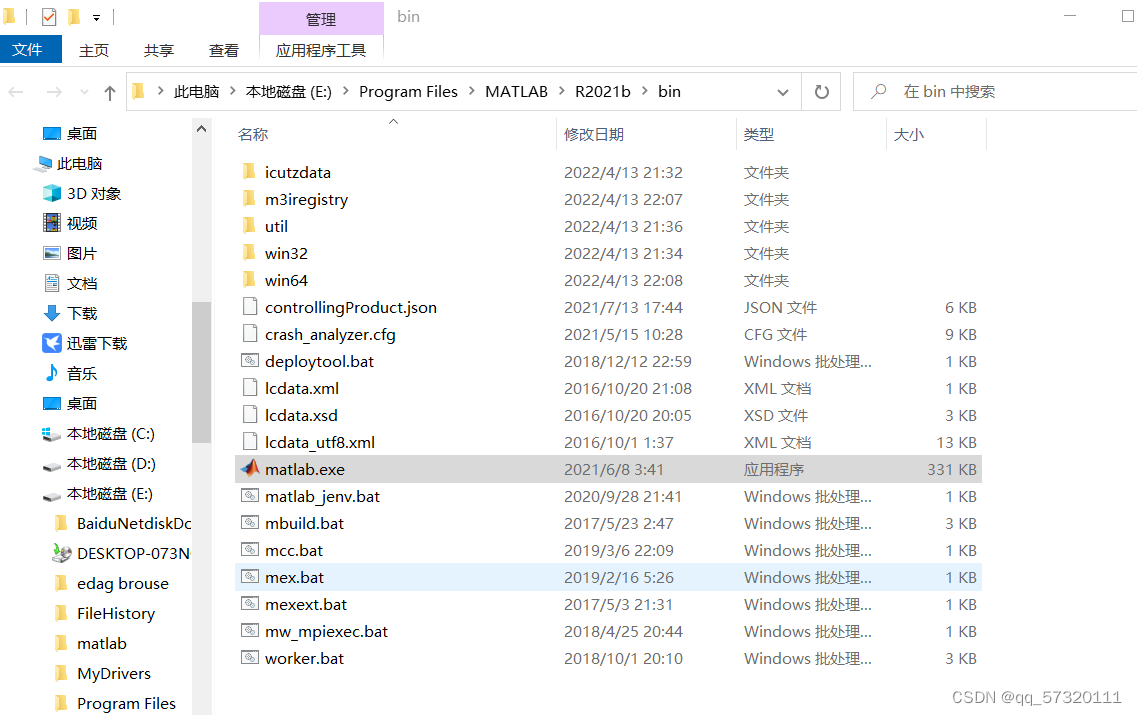This screenshot has height=715, width=1137.
Task: Click the 文档 documents icon in sidebar
Action: [x=51, y=283]
